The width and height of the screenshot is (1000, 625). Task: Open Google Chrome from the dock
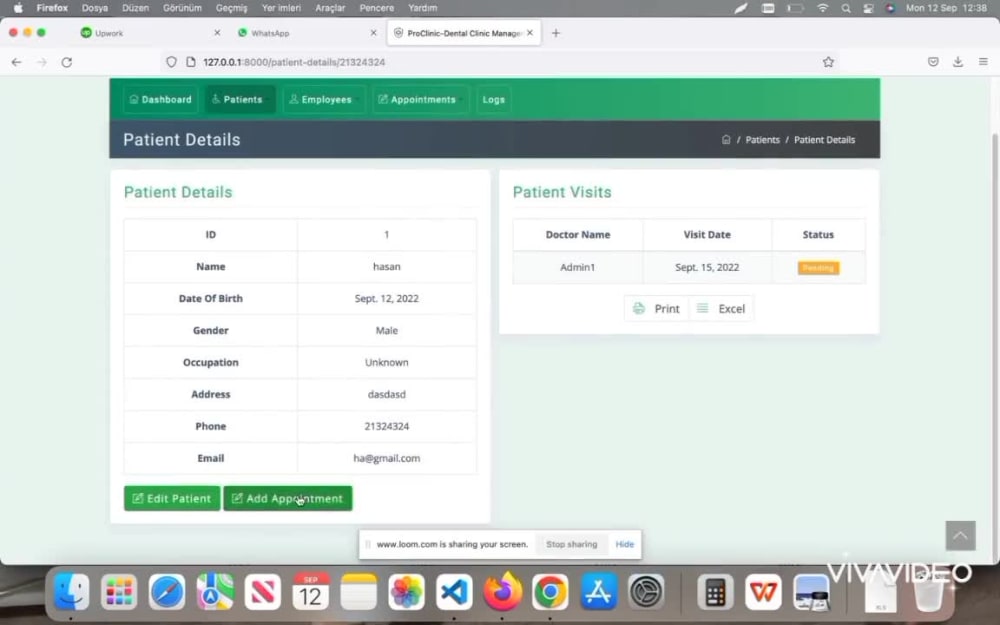pyautogui.click(x=550, y=592)
